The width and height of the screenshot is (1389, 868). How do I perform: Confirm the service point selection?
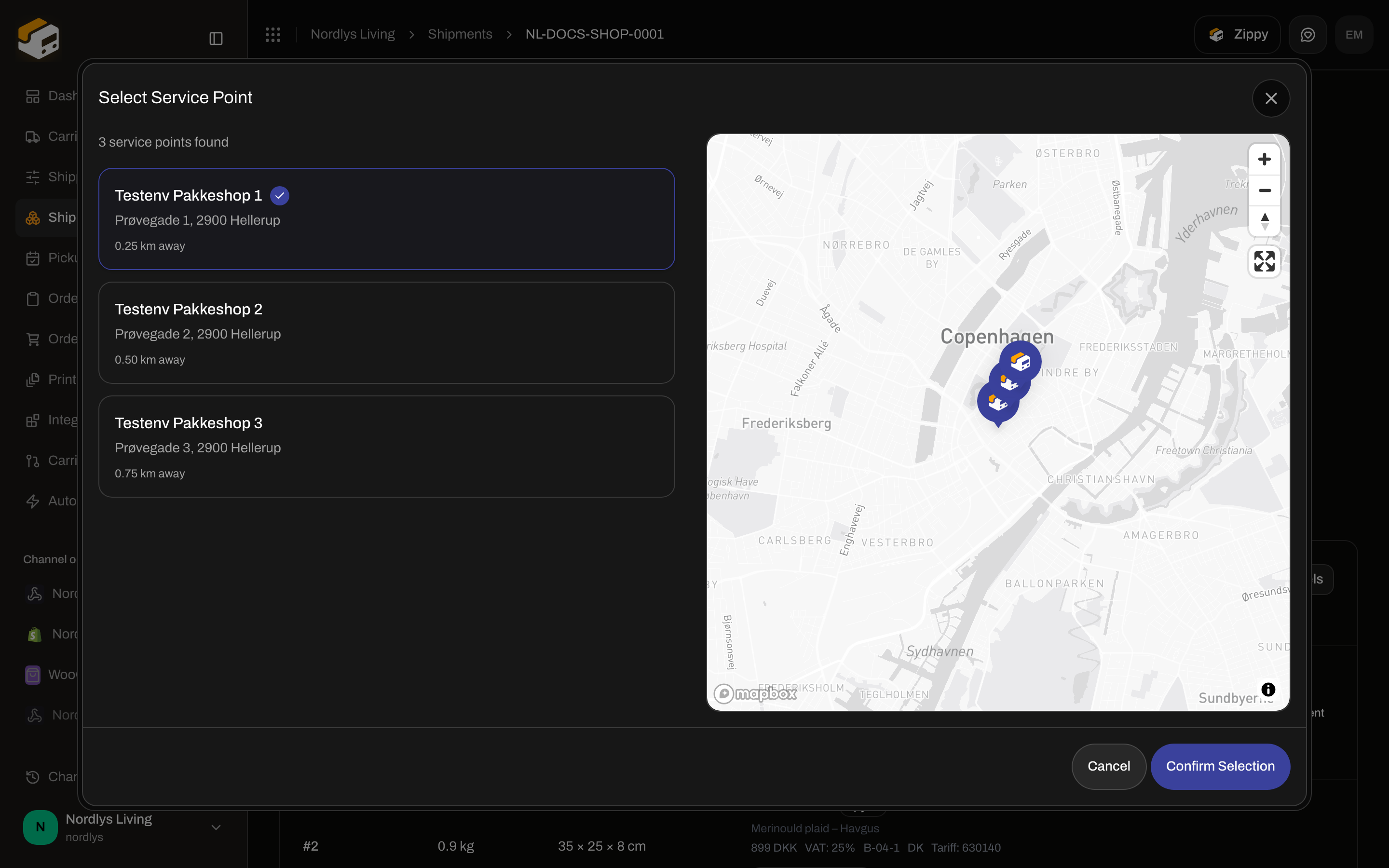pos(1220,766)
